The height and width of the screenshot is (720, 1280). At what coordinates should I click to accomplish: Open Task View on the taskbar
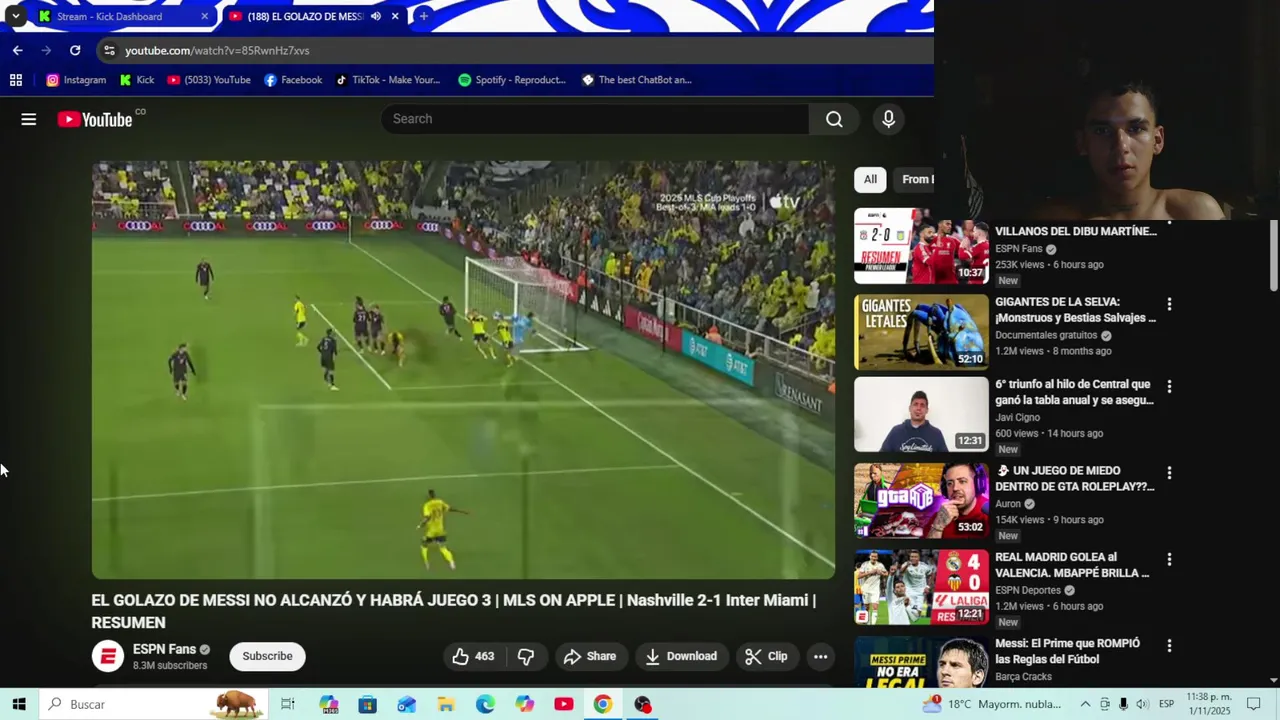tap(287, 704)
